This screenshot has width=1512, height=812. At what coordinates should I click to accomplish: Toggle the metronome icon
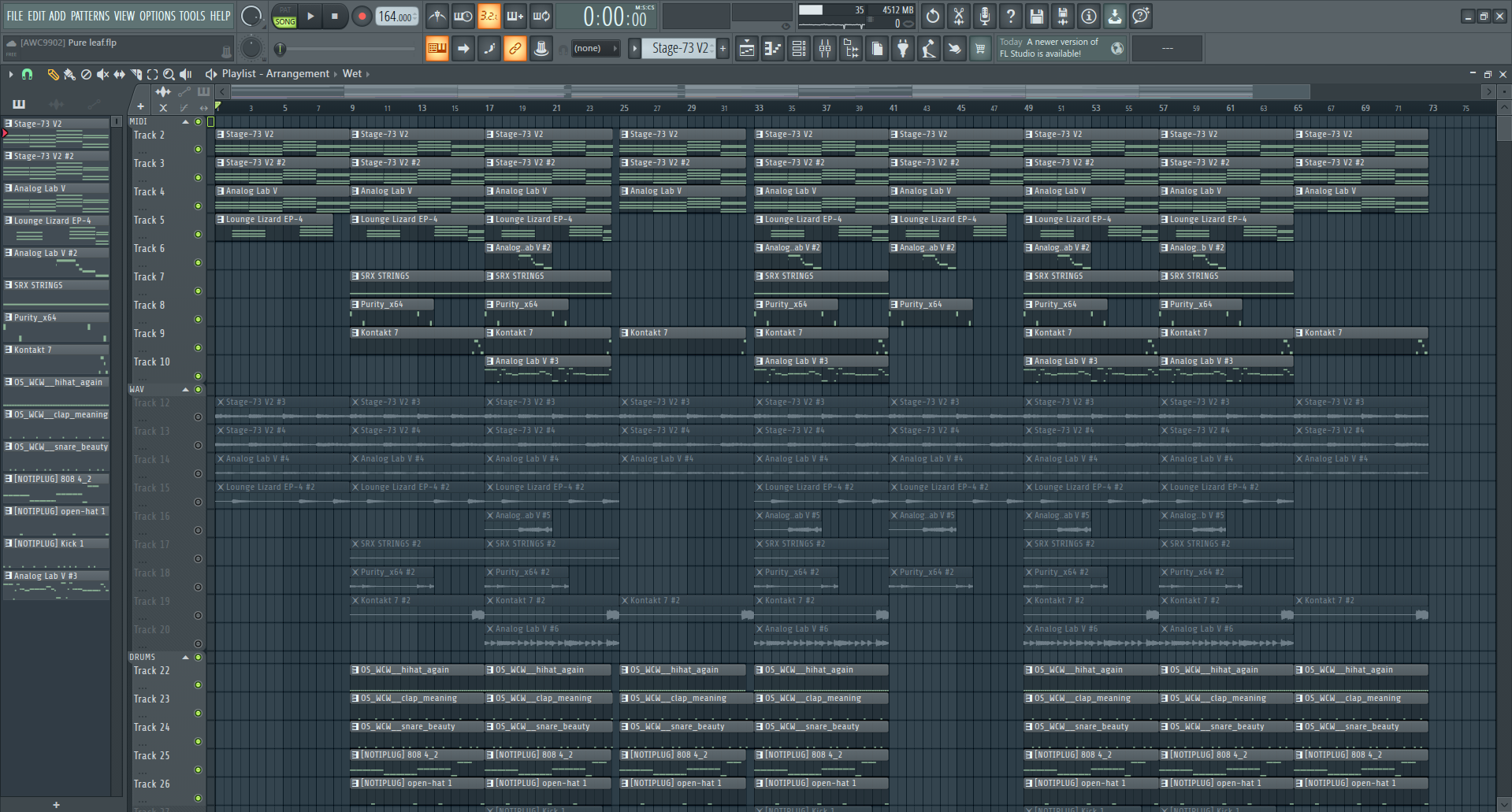tap(437, 16)
